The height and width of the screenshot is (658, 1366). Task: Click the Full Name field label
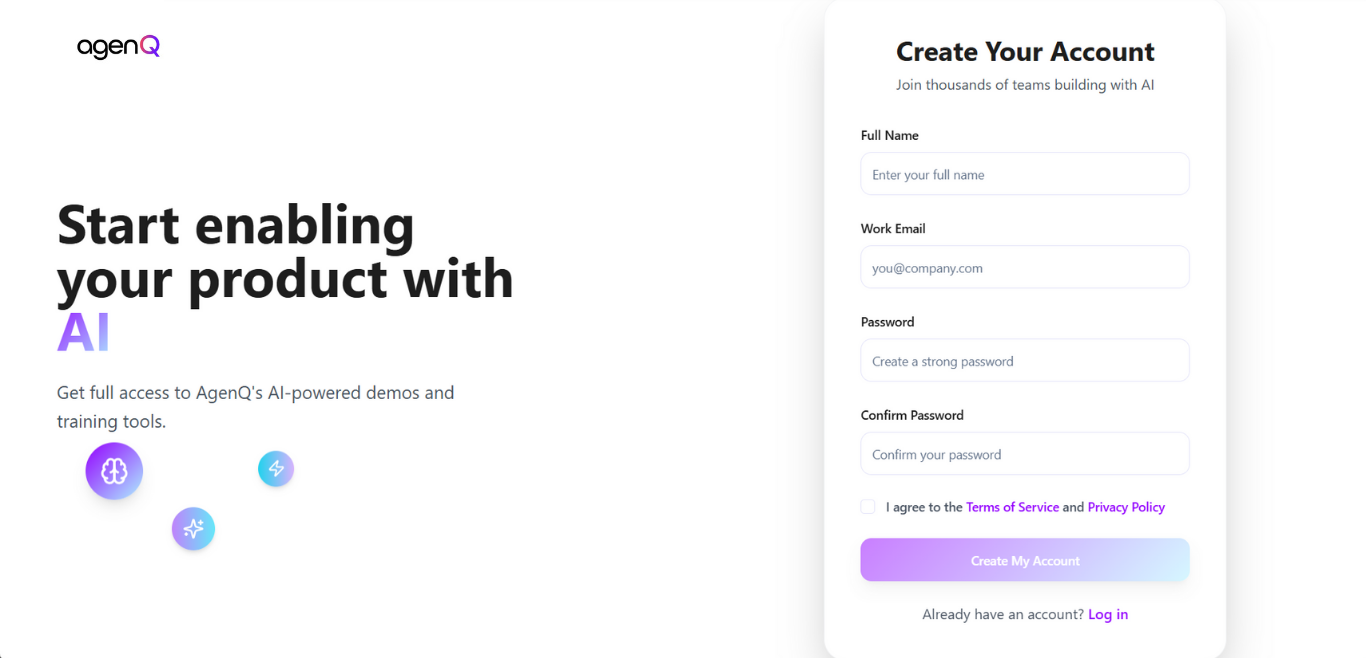(889, 135)
